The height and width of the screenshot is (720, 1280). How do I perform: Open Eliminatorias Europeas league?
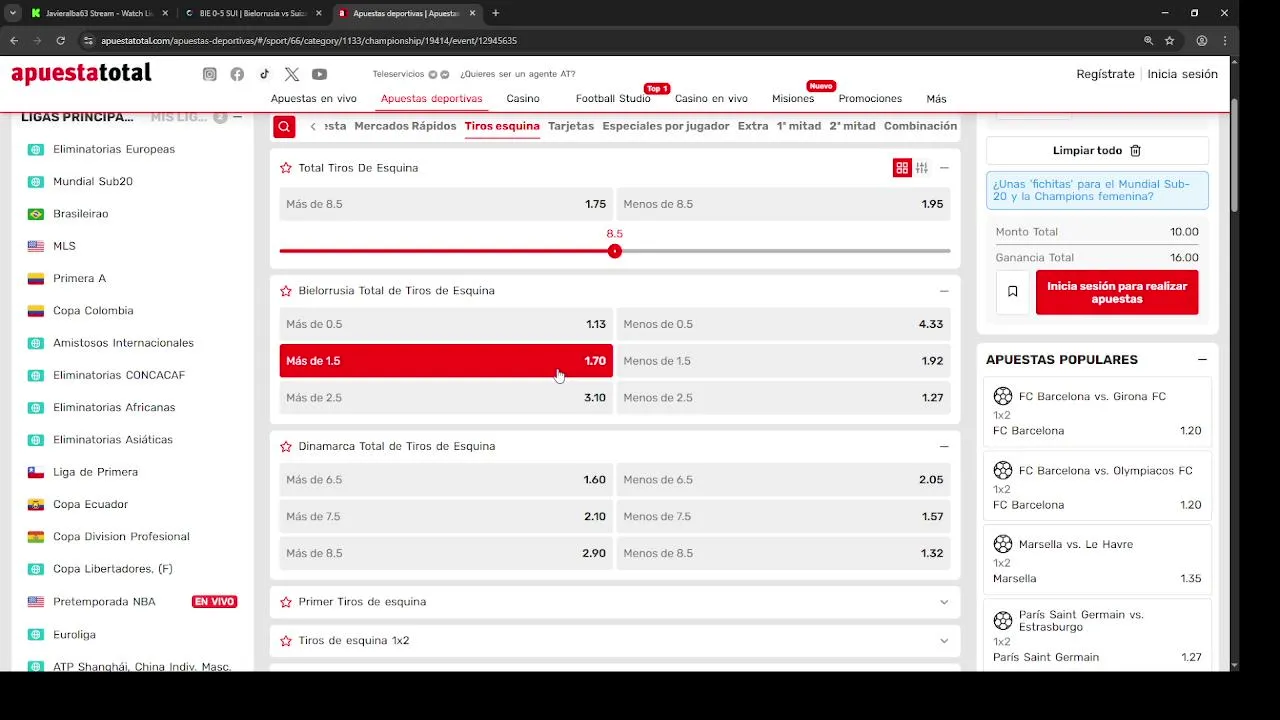tap(114, 149)
